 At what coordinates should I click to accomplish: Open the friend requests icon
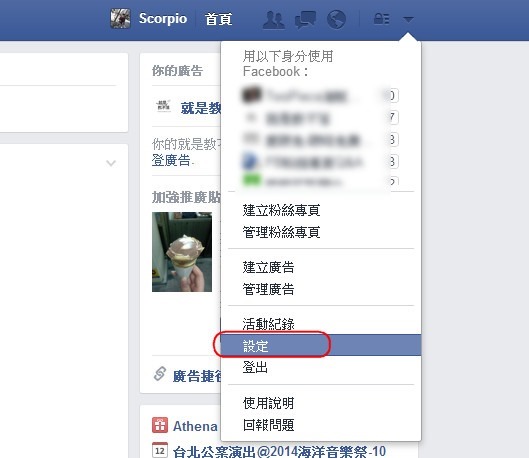(274, 20)
